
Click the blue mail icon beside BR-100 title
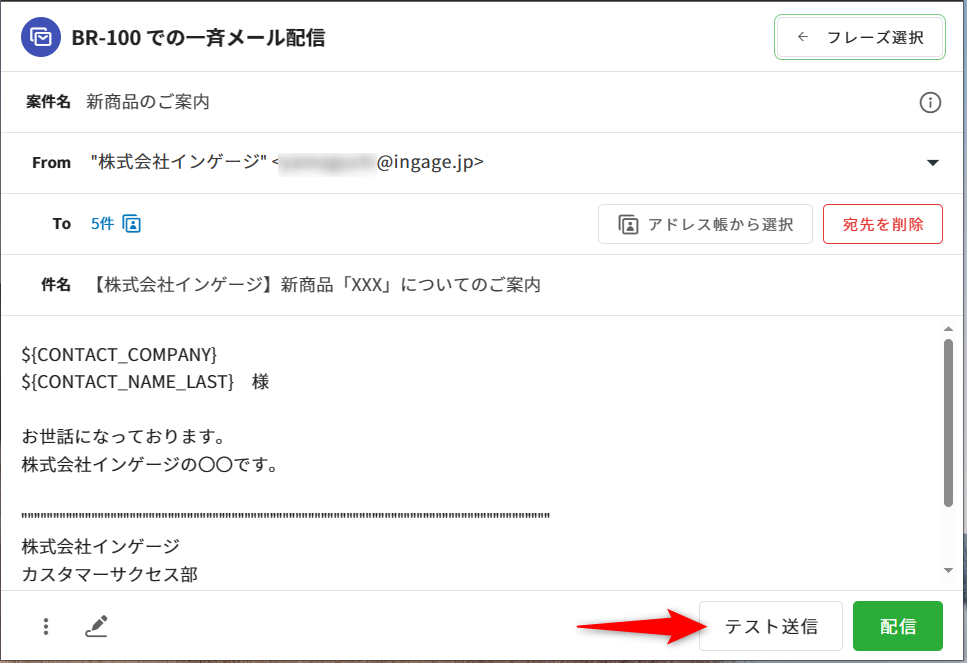41,38
